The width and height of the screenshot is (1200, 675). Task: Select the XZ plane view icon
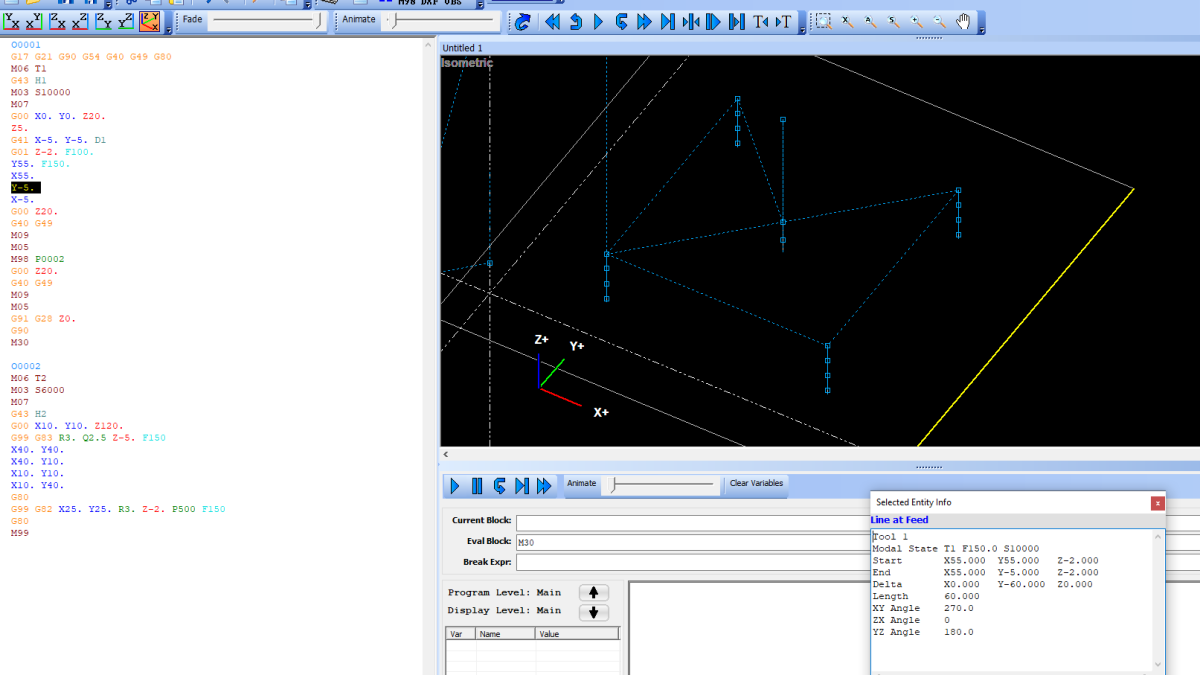click(x=81, y=20)
